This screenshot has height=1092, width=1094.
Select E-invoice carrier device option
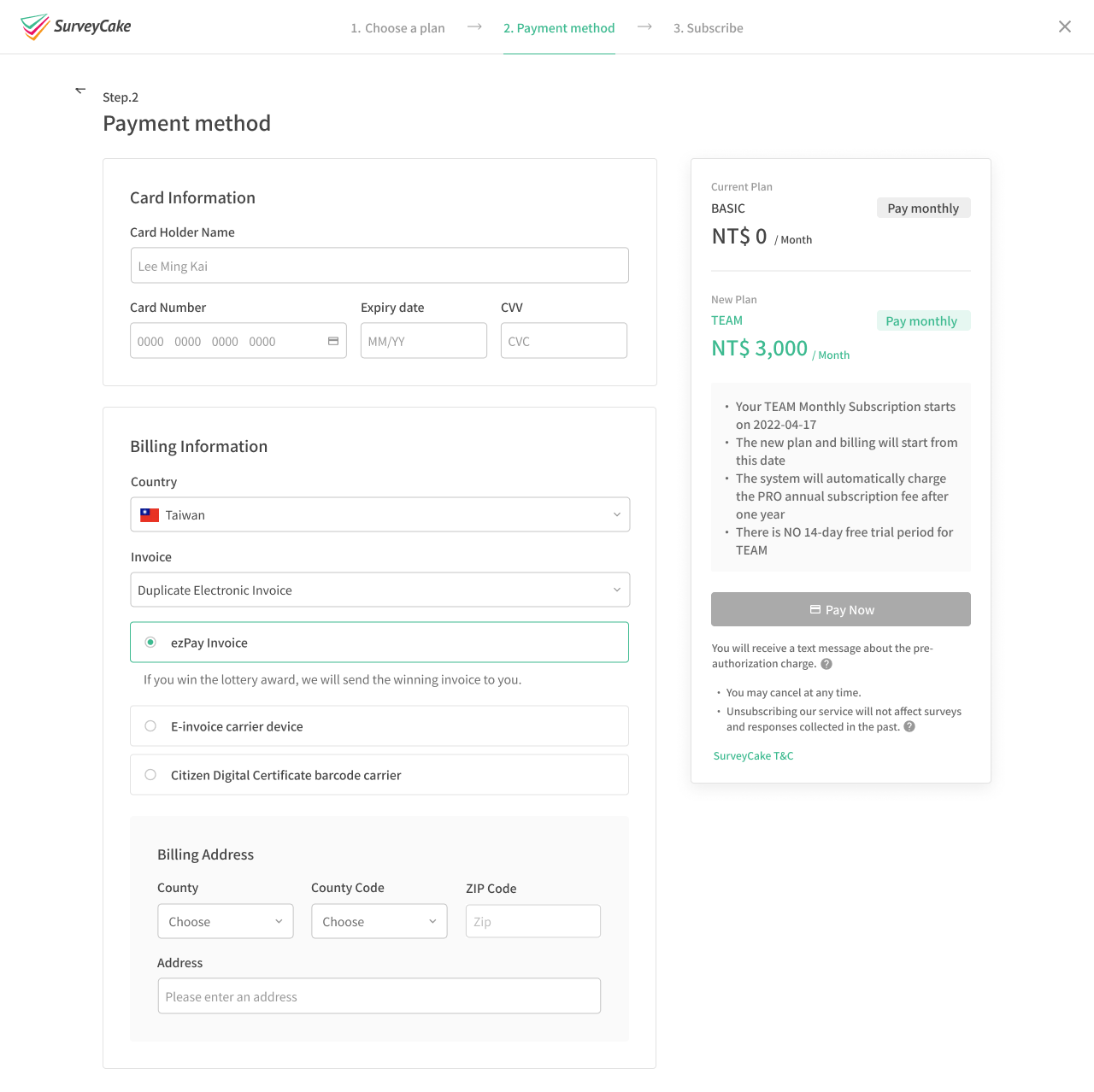(150, 726)
